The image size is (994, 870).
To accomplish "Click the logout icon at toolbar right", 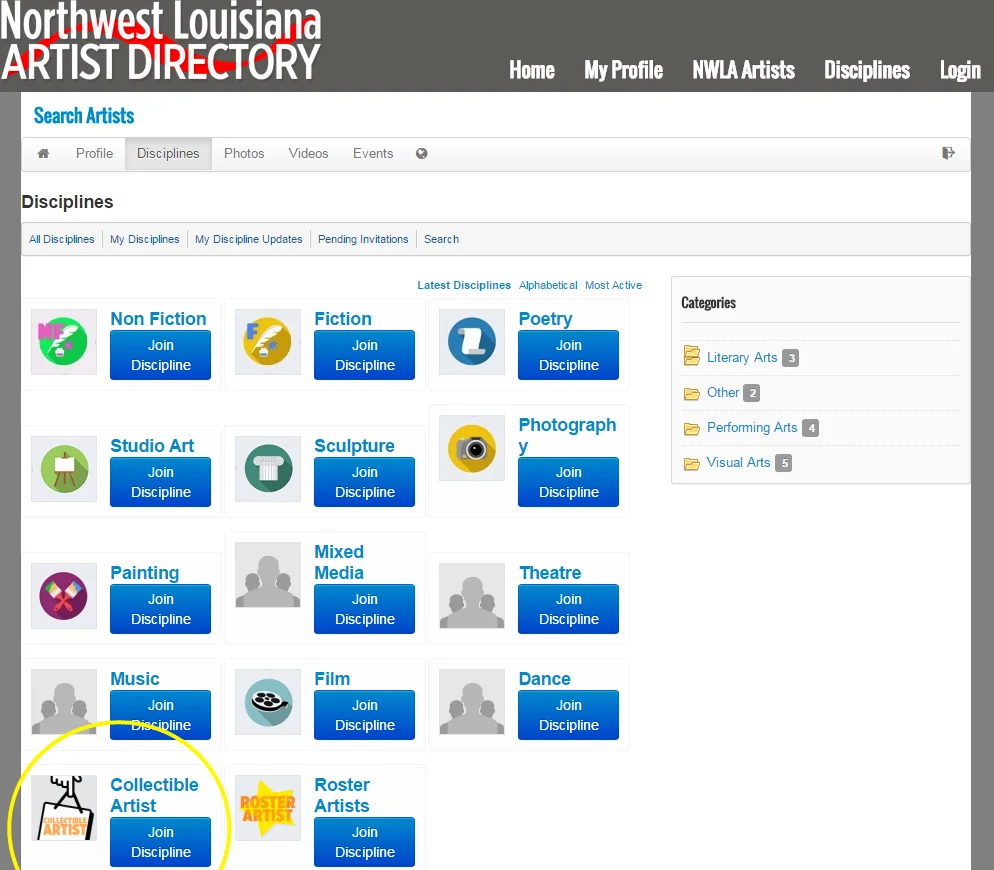I will [948, 153].
